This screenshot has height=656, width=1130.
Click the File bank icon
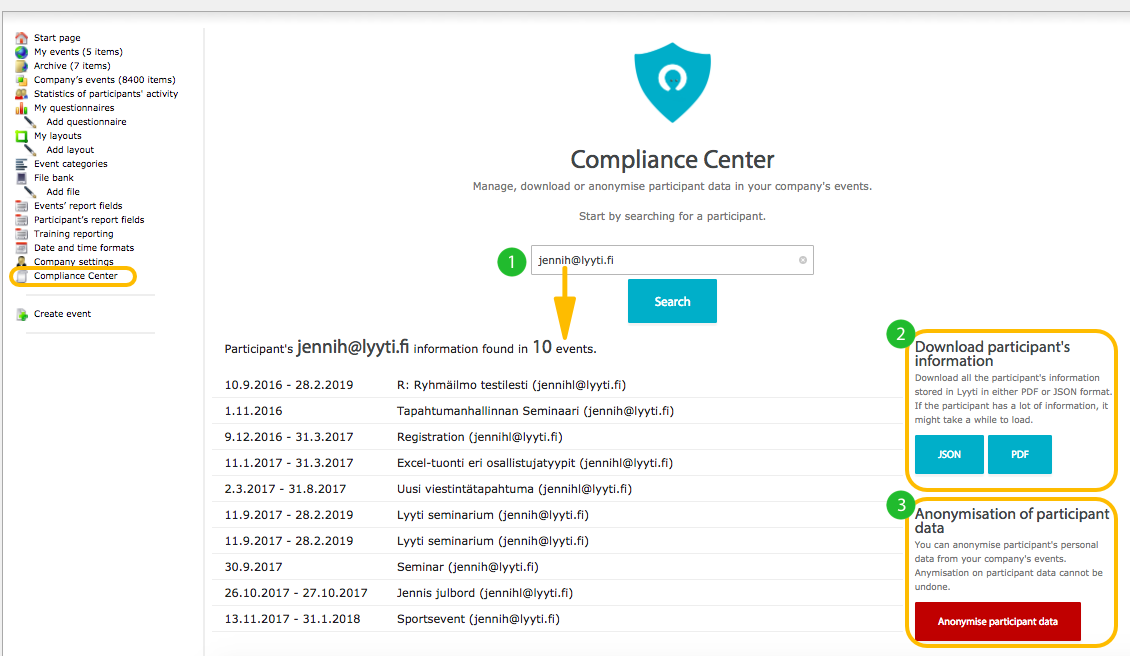click(22, 178)
